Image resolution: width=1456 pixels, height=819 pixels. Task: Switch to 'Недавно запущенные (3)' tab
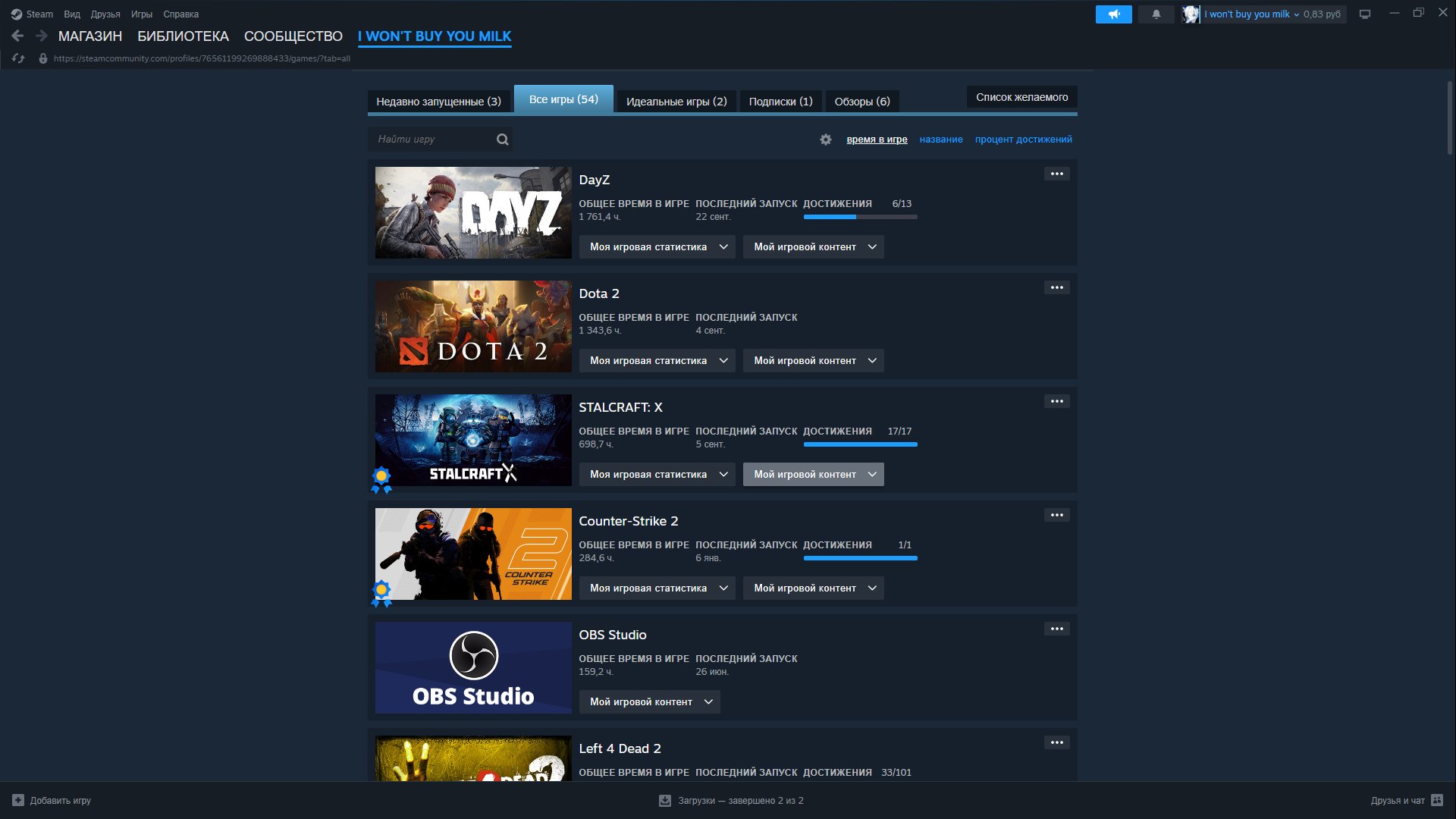click(x=438, y=102)
